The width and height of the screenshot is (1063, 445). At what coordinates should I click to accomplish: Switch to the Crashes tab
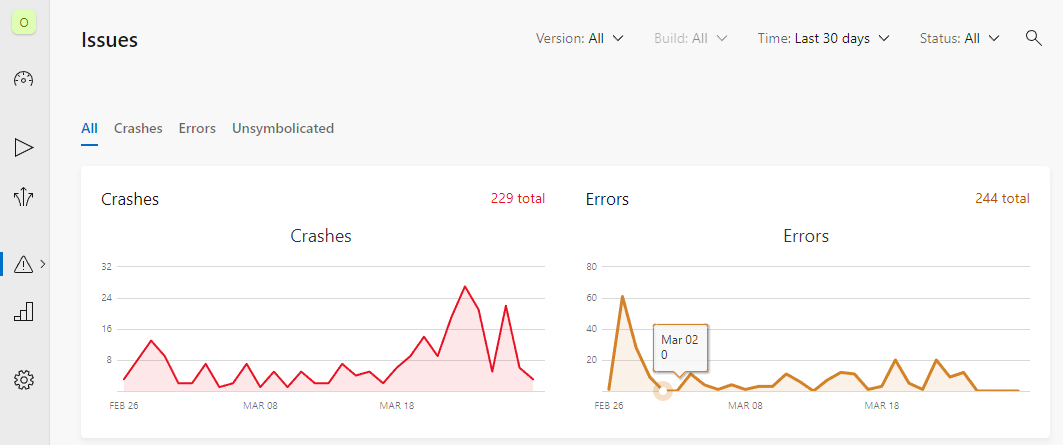click(x=138, y=128)
